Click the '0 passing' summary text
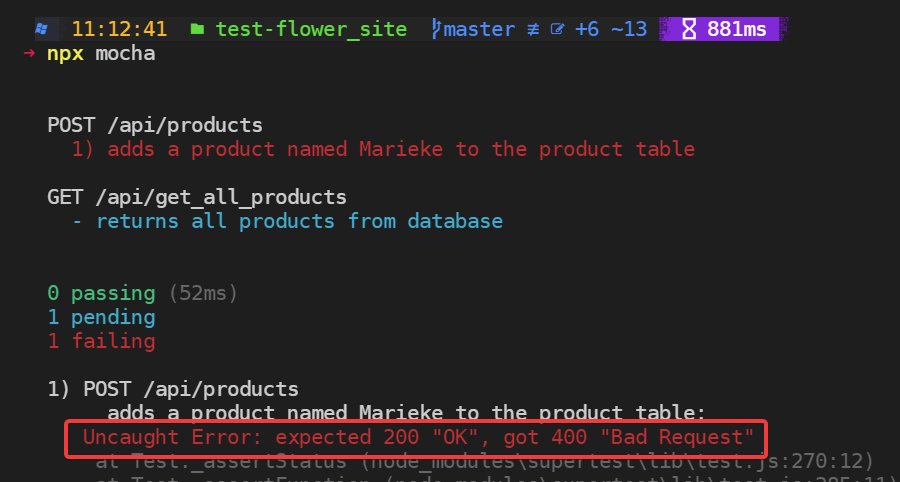Viewport: 900px width, 482px height. [x=102, y=293]
